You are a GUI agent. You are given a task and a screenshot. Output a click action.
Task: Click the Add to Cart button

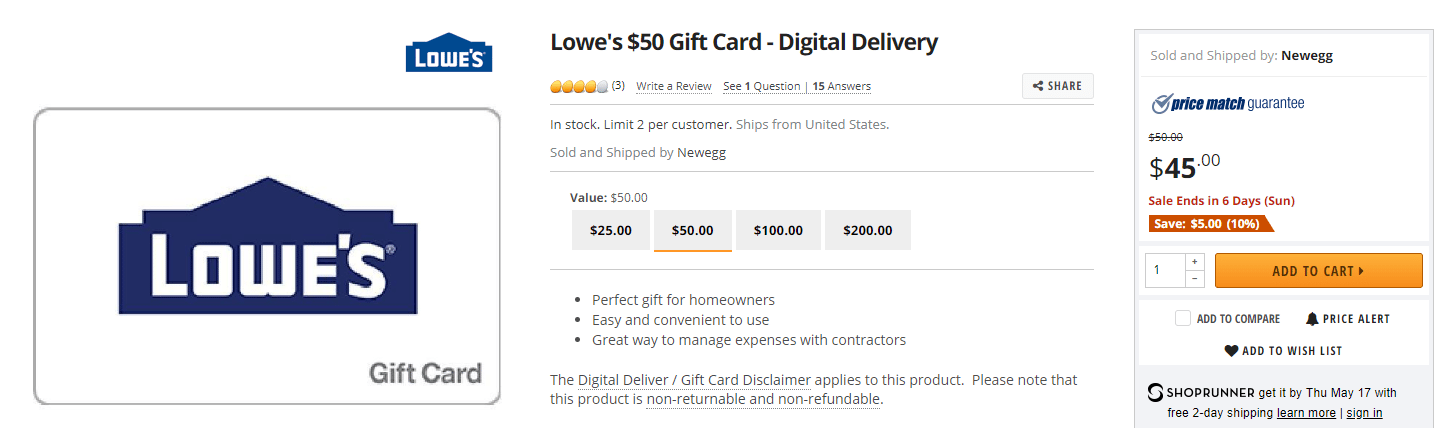click(1318, 271)
